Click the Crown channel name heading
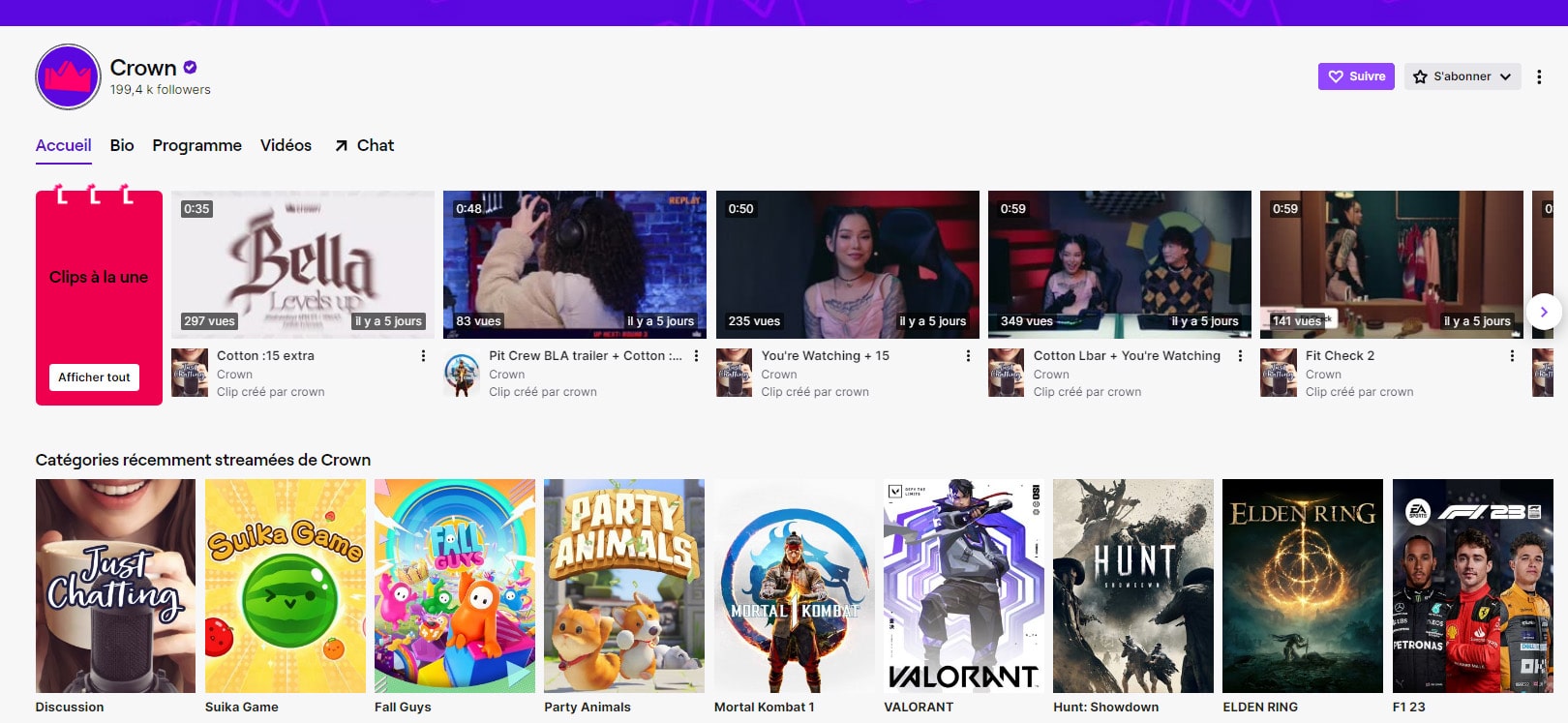Image resolution: width=1568 pixels, height=723 pixels. (143, 68)
